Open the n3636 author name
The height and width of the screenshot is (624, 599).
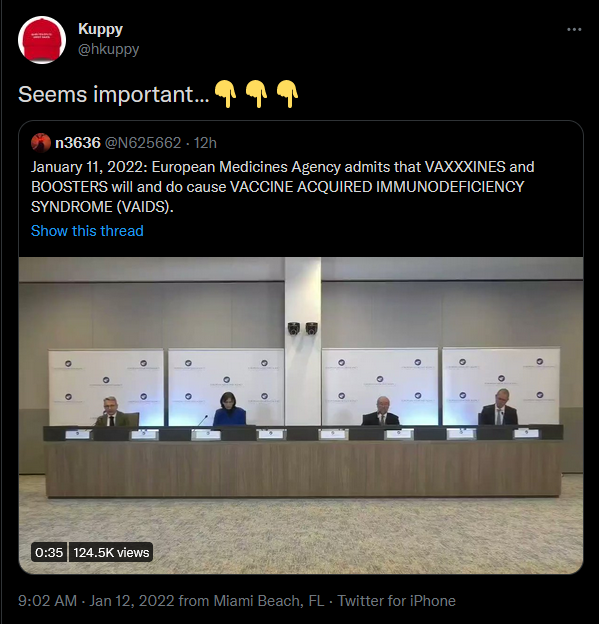tap(78, 143)
